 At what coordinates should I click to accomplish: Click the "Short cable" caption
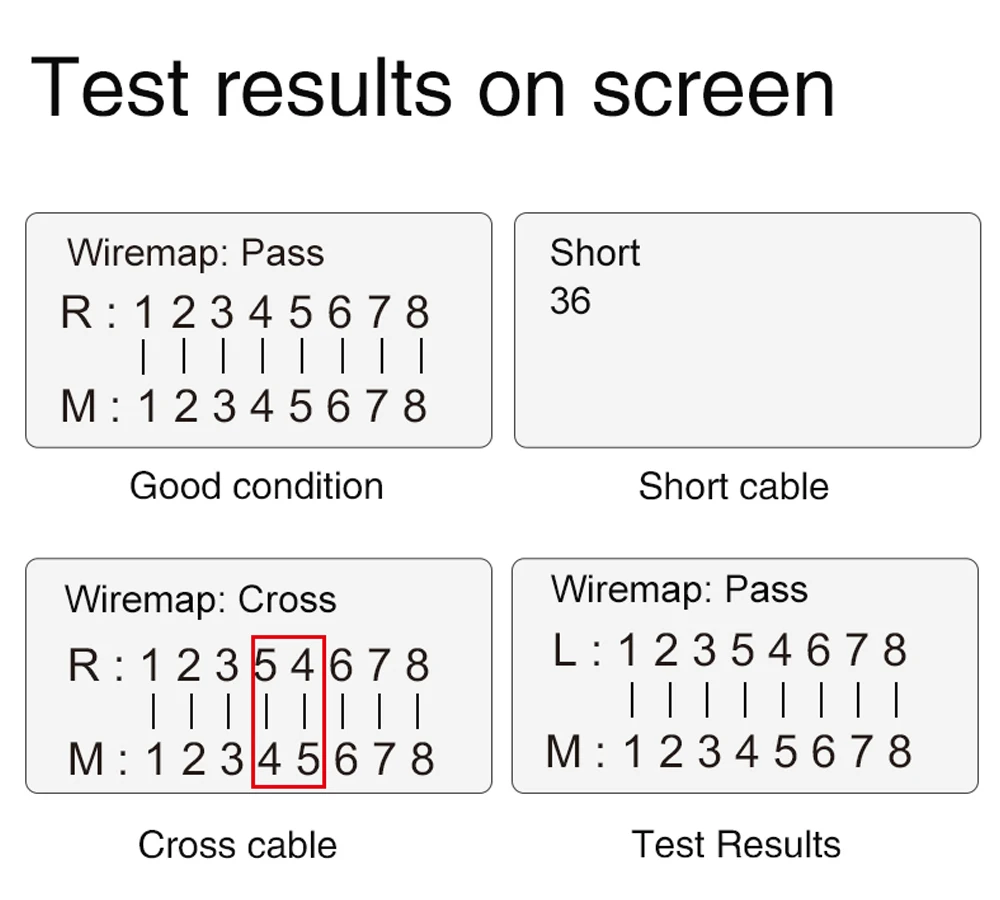point(733,487)
